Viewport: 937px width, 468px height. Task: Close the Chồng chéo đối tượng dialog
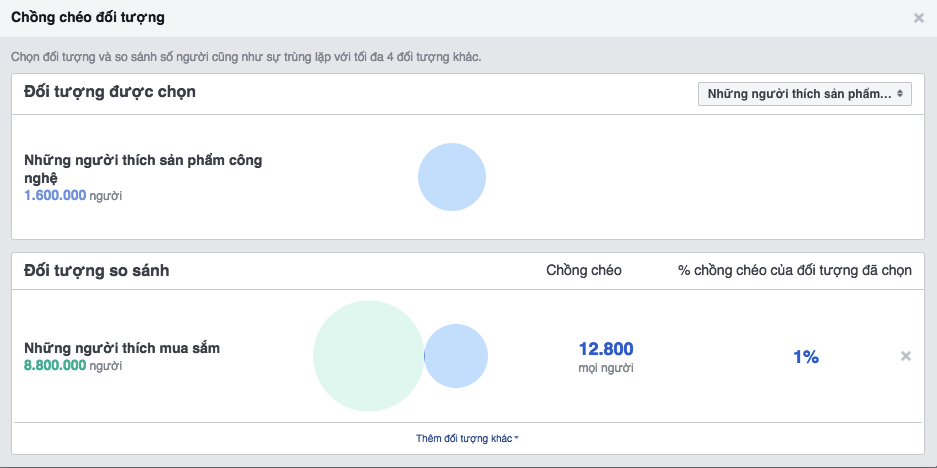click(918, 18)
